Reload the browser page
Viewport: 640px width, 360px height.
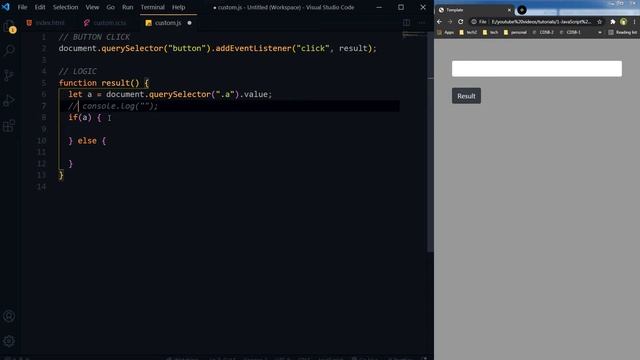pos(461,22)
